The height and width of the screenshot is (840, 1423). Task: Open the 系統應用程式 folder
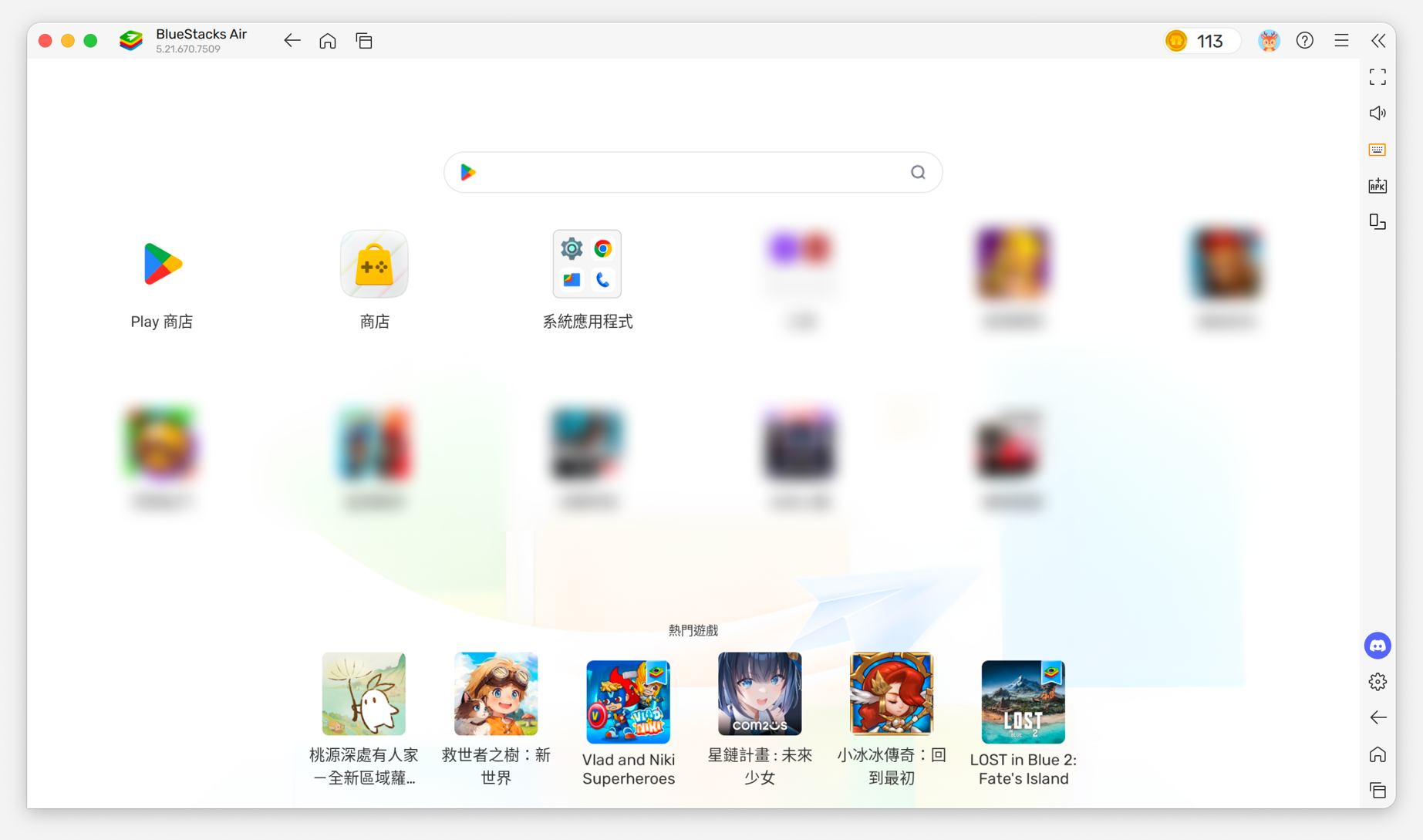coord(587,281)
